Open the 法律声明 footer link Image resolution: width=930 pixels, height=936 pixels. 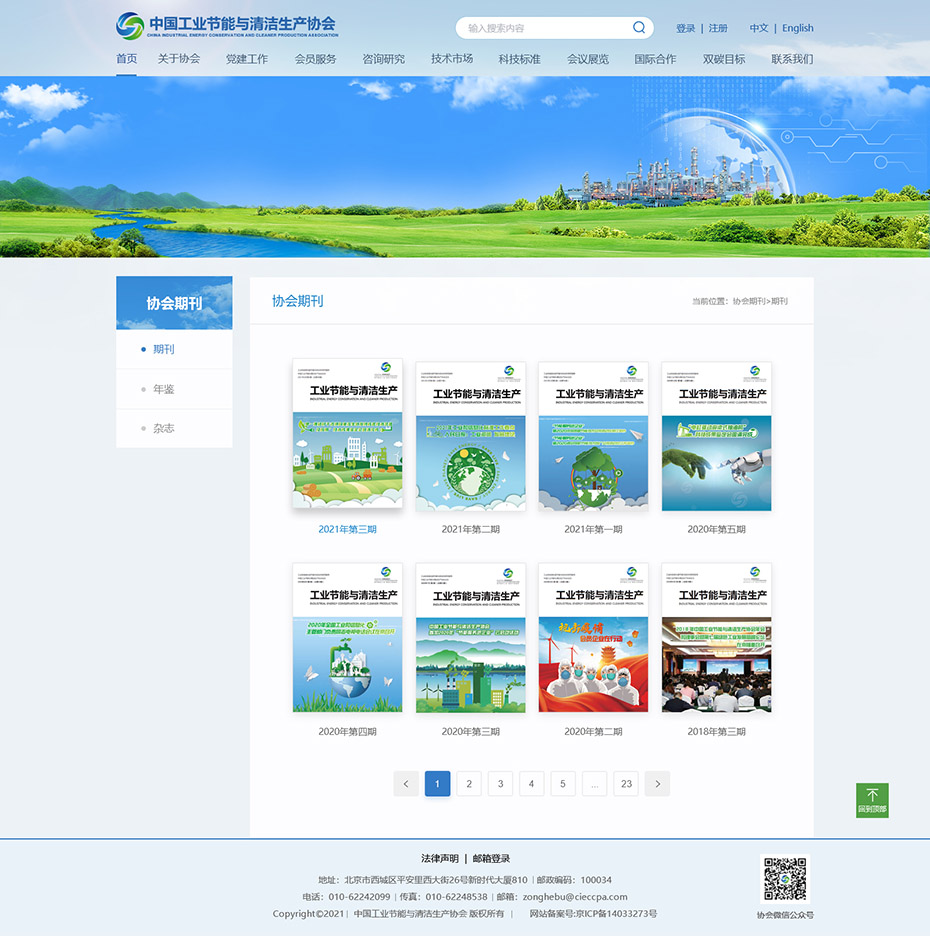(x=439, y=858)
